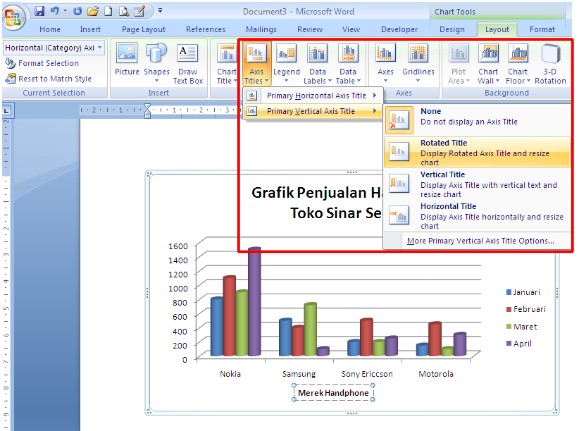Click April legend entry
The width and height of the screenshot is (579, 431).
coord(519,343)
